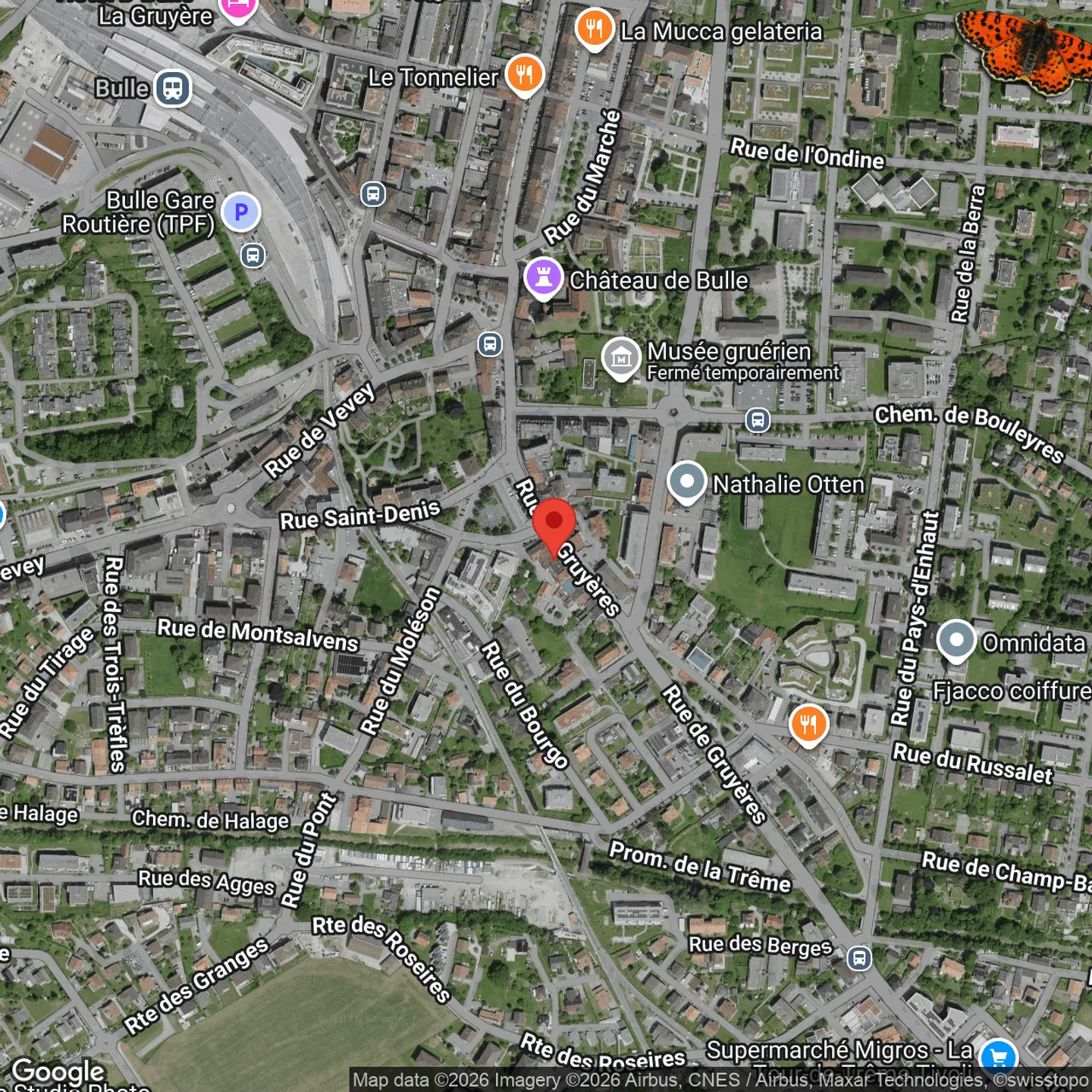Select the bus stop on Chem. de Bouleyres

(758, 419)
